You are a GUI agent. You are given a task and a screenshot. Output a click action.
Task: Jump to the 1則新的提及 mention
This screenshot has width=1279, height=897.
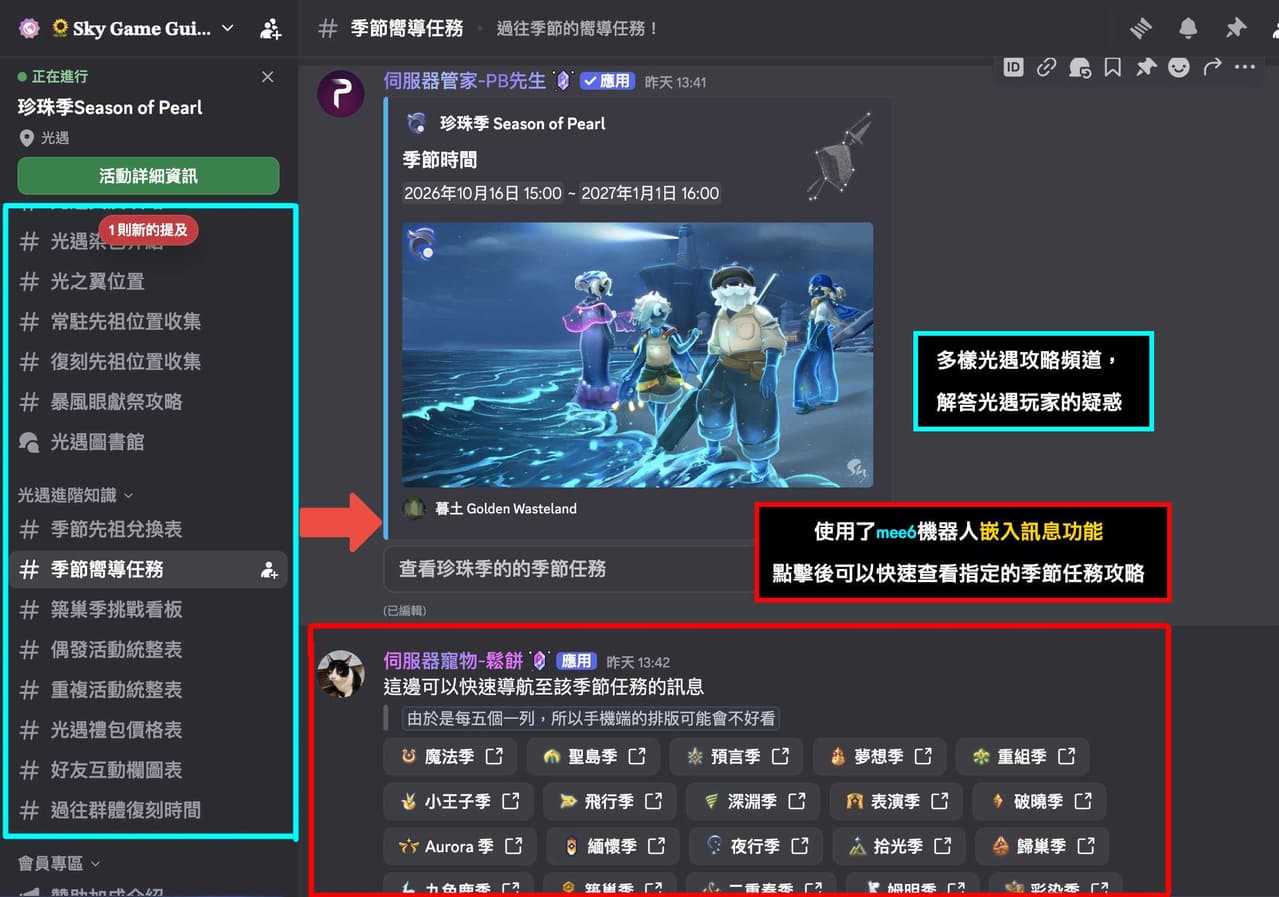148,230
